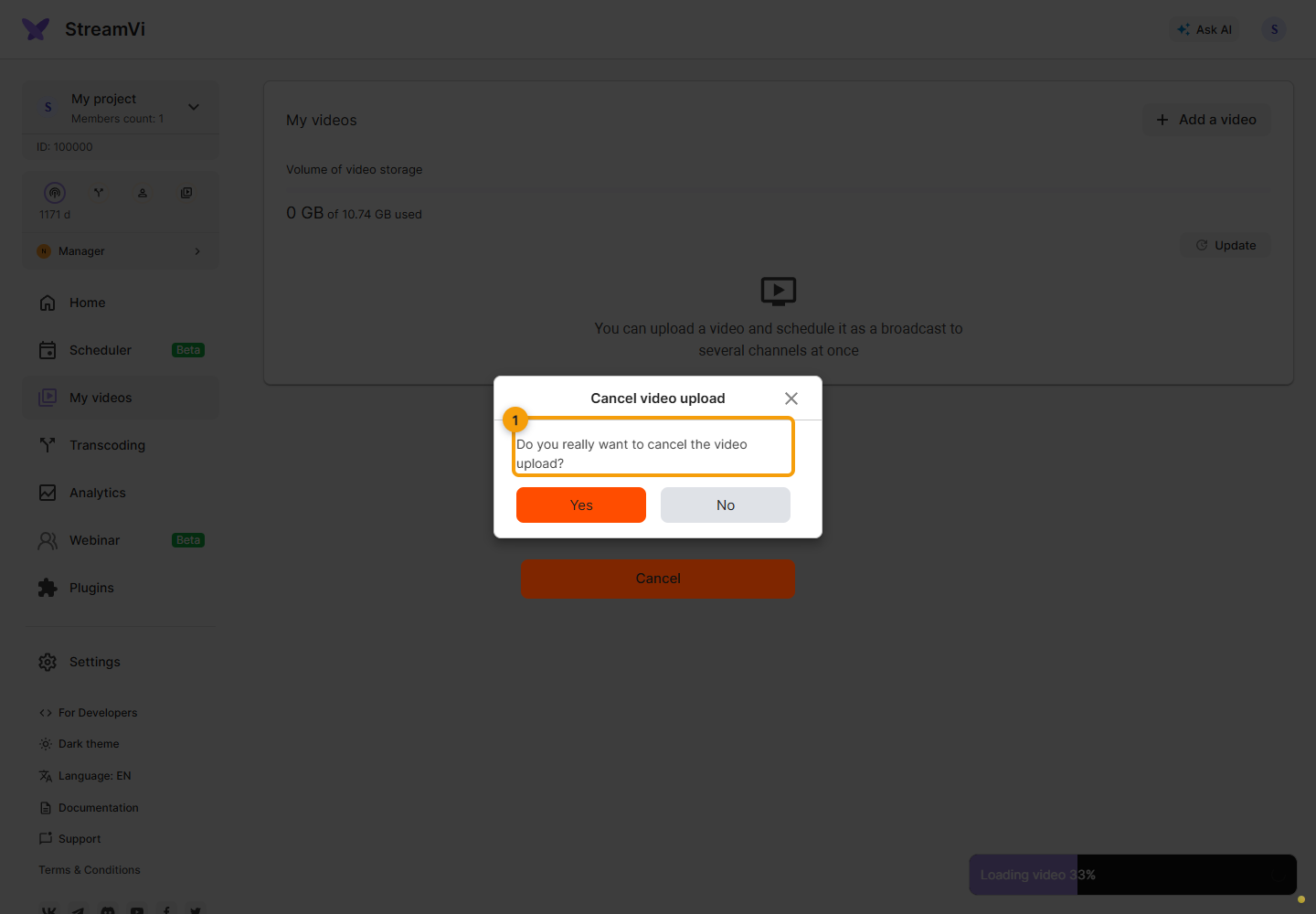Open the For Developers link
The height and width of the screenshot is (914, 1316).
pyautogui.click(x=88, y=713)
